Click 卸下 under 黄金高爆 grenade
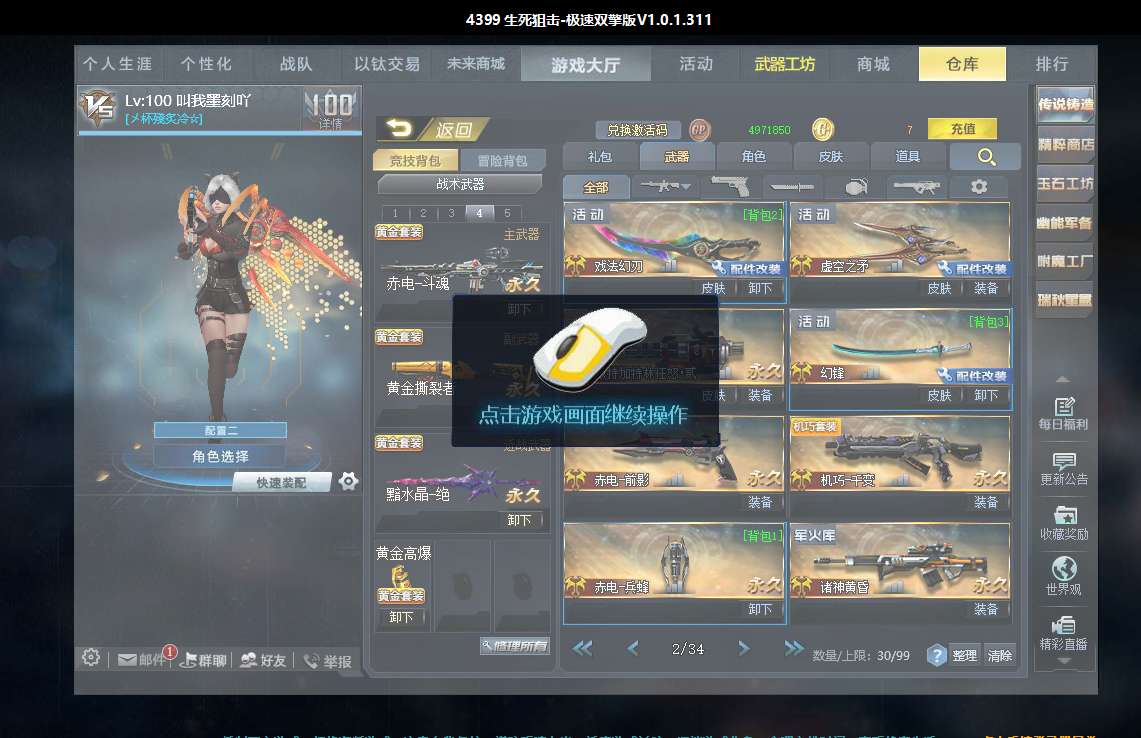Viewport: 1141px width, 738px height. coord(402,617)
